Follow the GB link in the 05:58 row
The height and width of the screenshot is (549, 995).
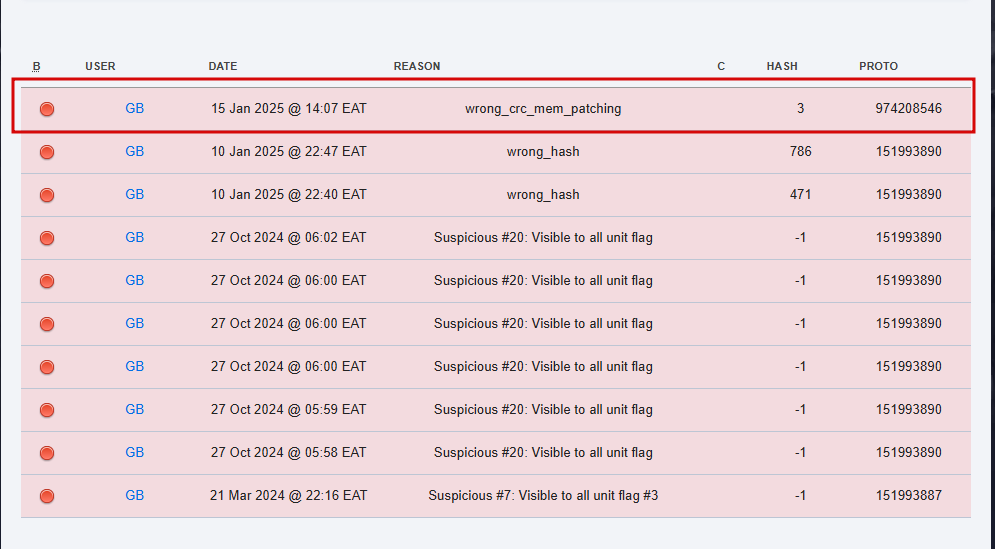coord(135,453)
